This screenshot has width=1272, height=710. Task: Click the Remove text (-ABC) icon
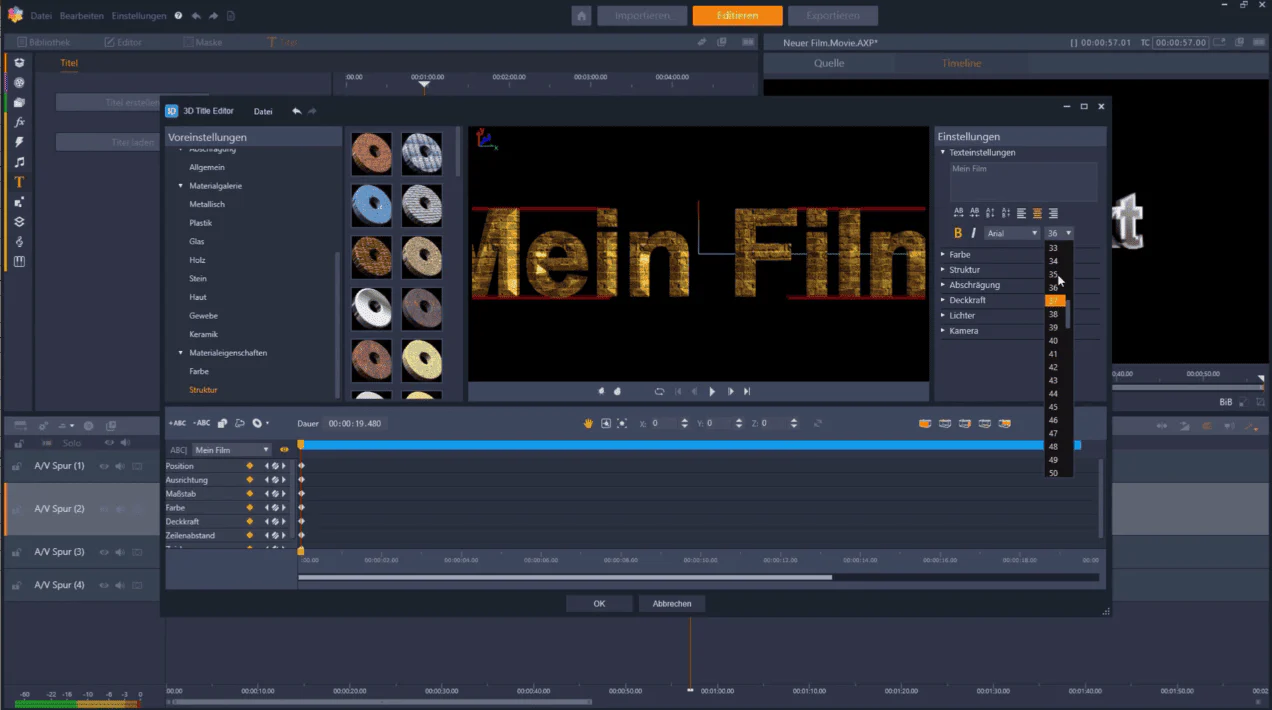(202, 423)
